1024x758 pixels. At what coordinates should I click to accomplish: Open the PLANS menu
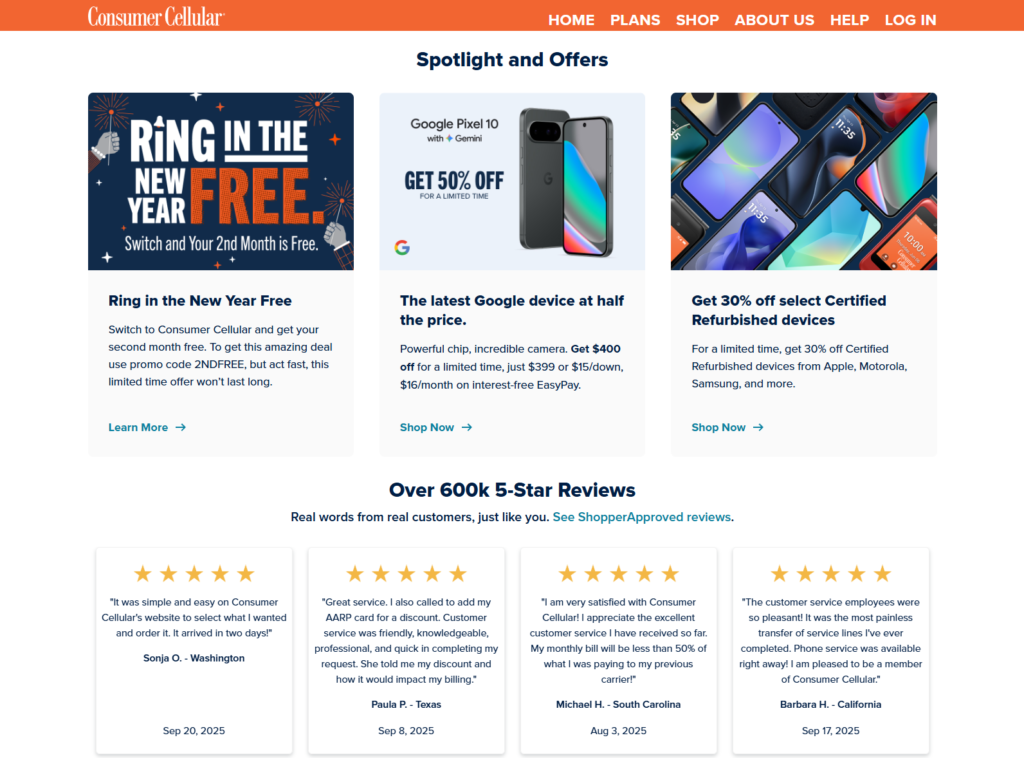(x=635, y=20)
